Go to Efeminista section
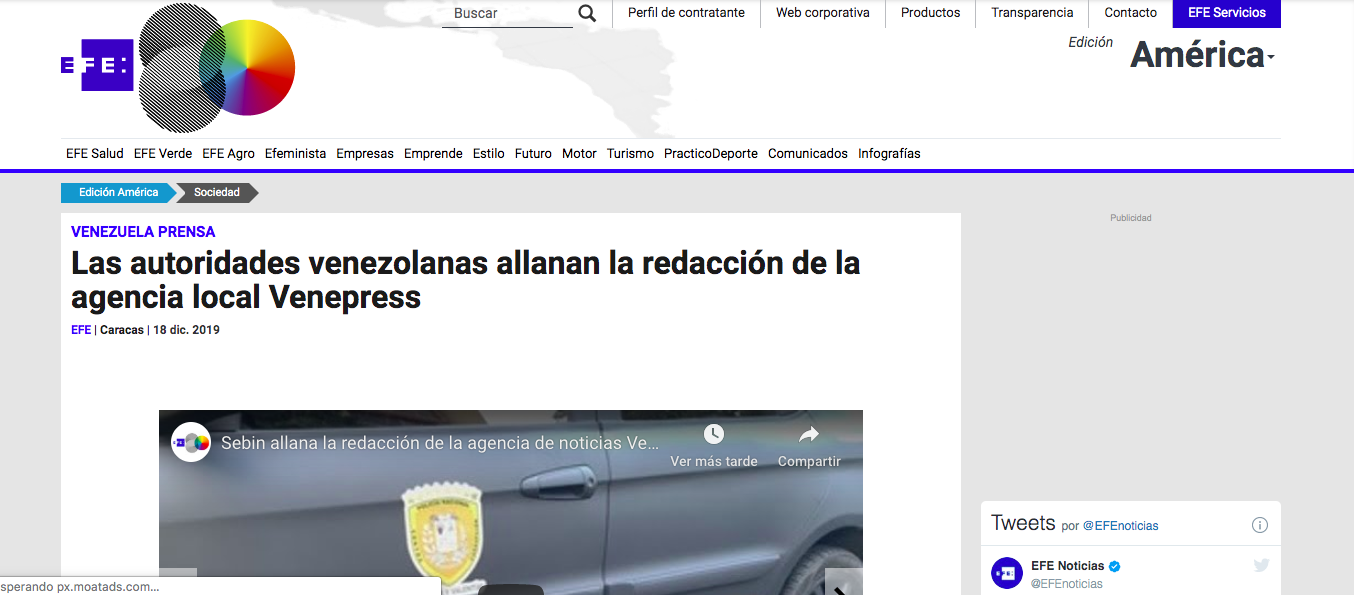 tap(295, 154)
